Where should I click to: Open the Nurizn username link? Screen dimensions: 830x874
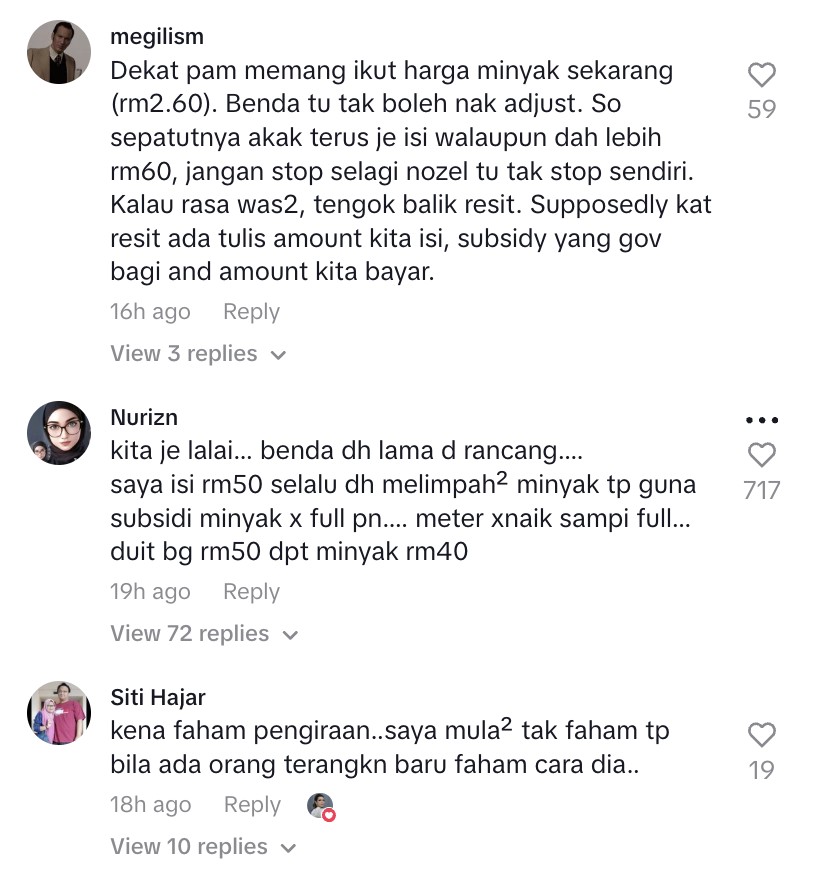click(x=144, y=417)
